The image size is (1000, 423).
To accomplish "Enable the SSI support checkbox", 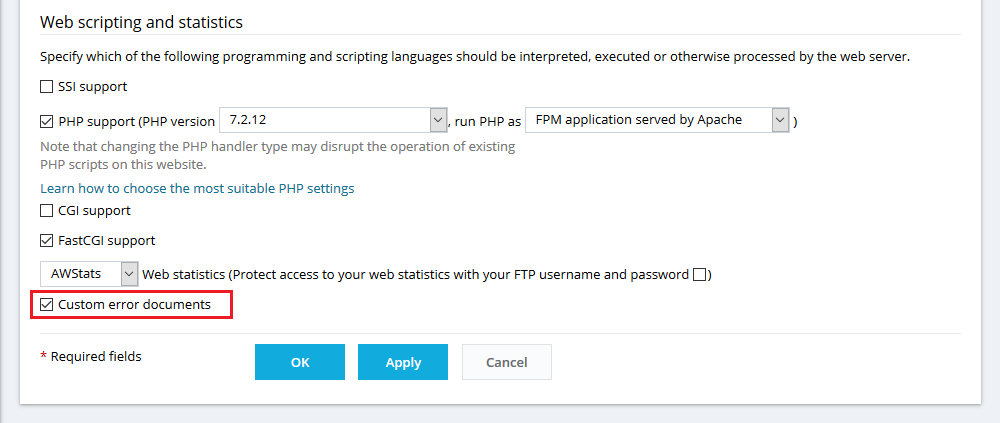I will [x=47, y=87].
